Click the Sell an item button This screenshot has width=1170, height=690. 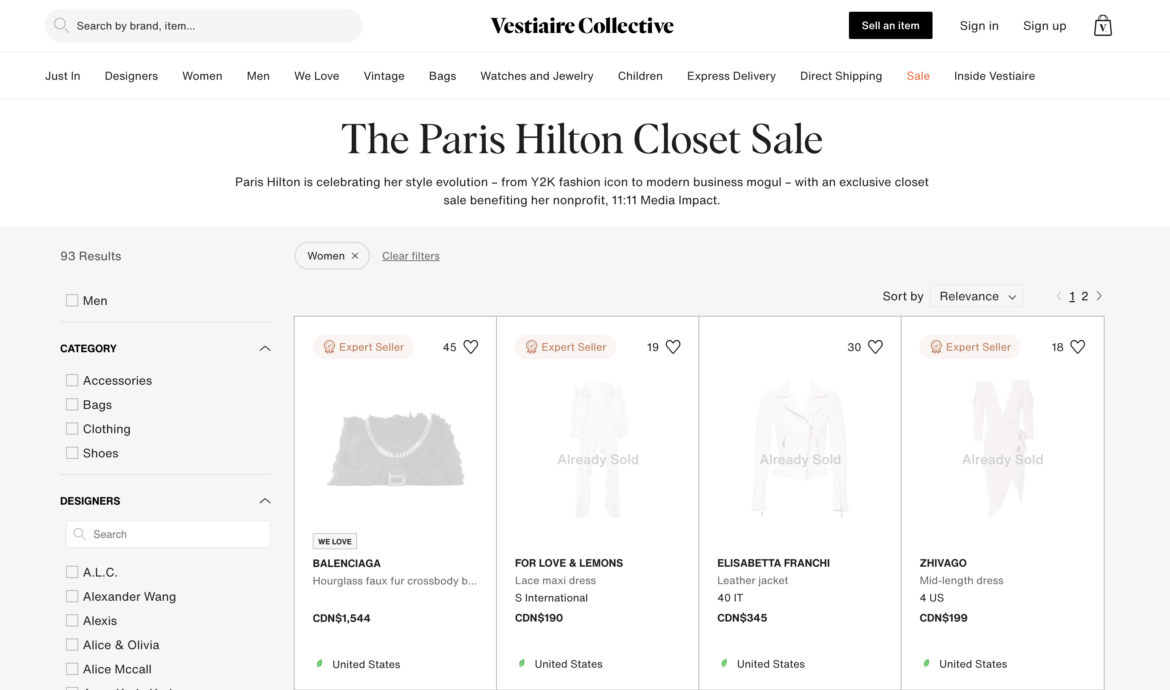[x=890, y=25]
